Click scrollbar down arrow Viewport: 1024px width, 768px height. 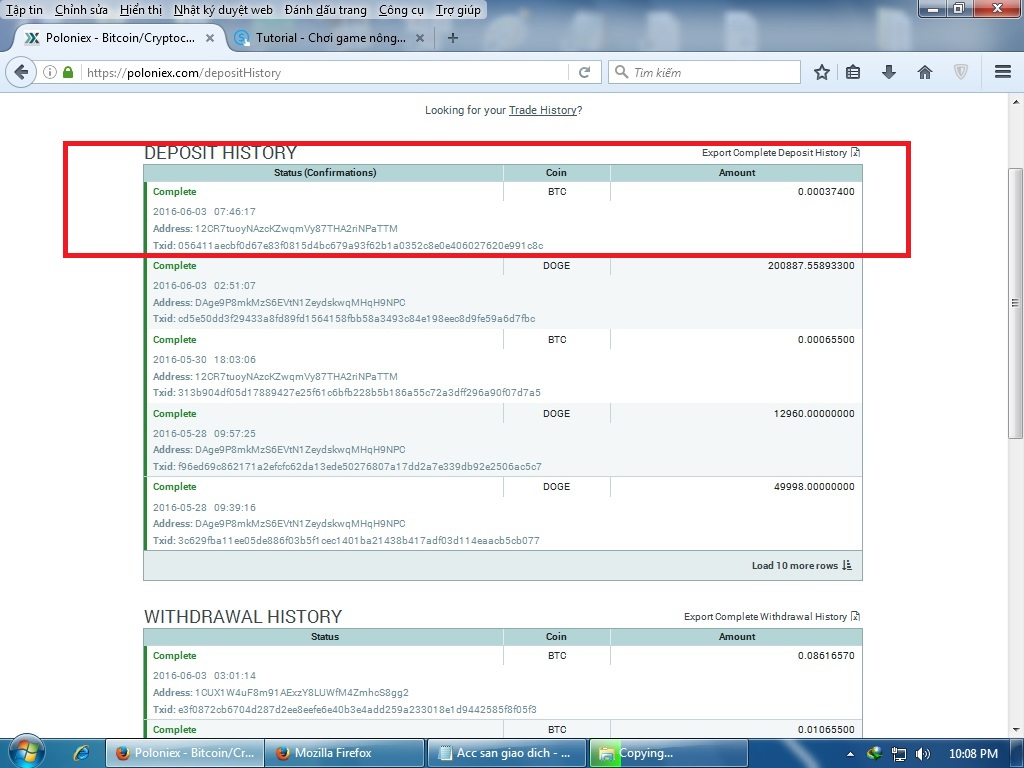(1016, 729)
